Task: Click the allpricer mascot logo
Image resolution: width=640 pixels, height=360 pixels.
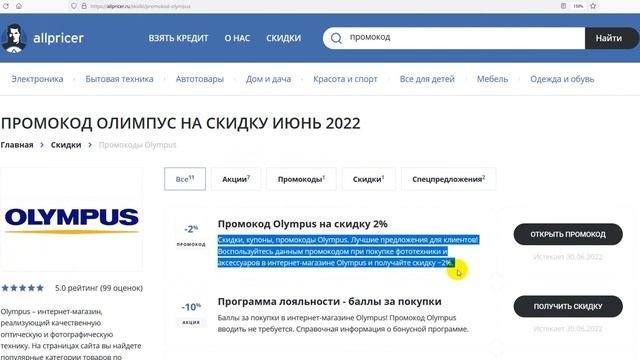Action: click(14, 38)
